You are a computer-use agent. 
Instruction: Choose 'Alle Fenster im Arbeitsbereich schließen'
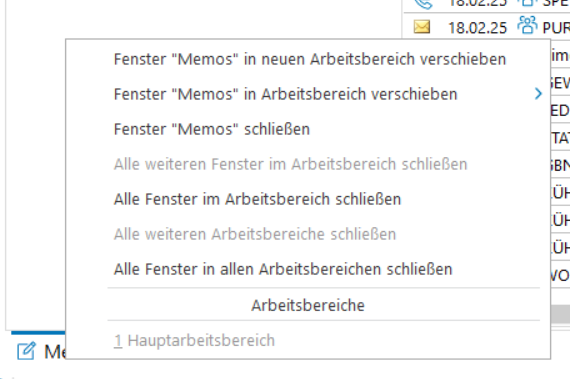click(x=257, y=199)
